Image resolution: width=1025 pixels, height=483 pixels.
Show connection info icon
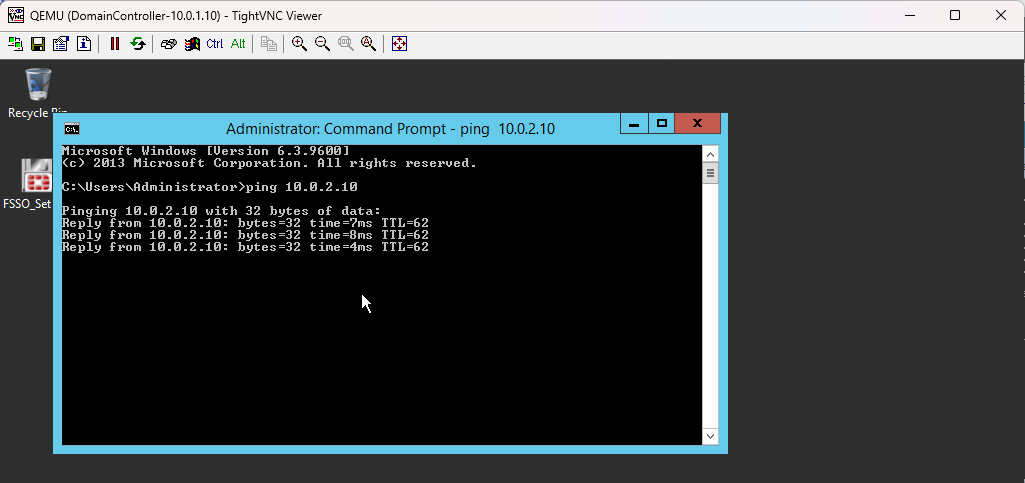84,44
